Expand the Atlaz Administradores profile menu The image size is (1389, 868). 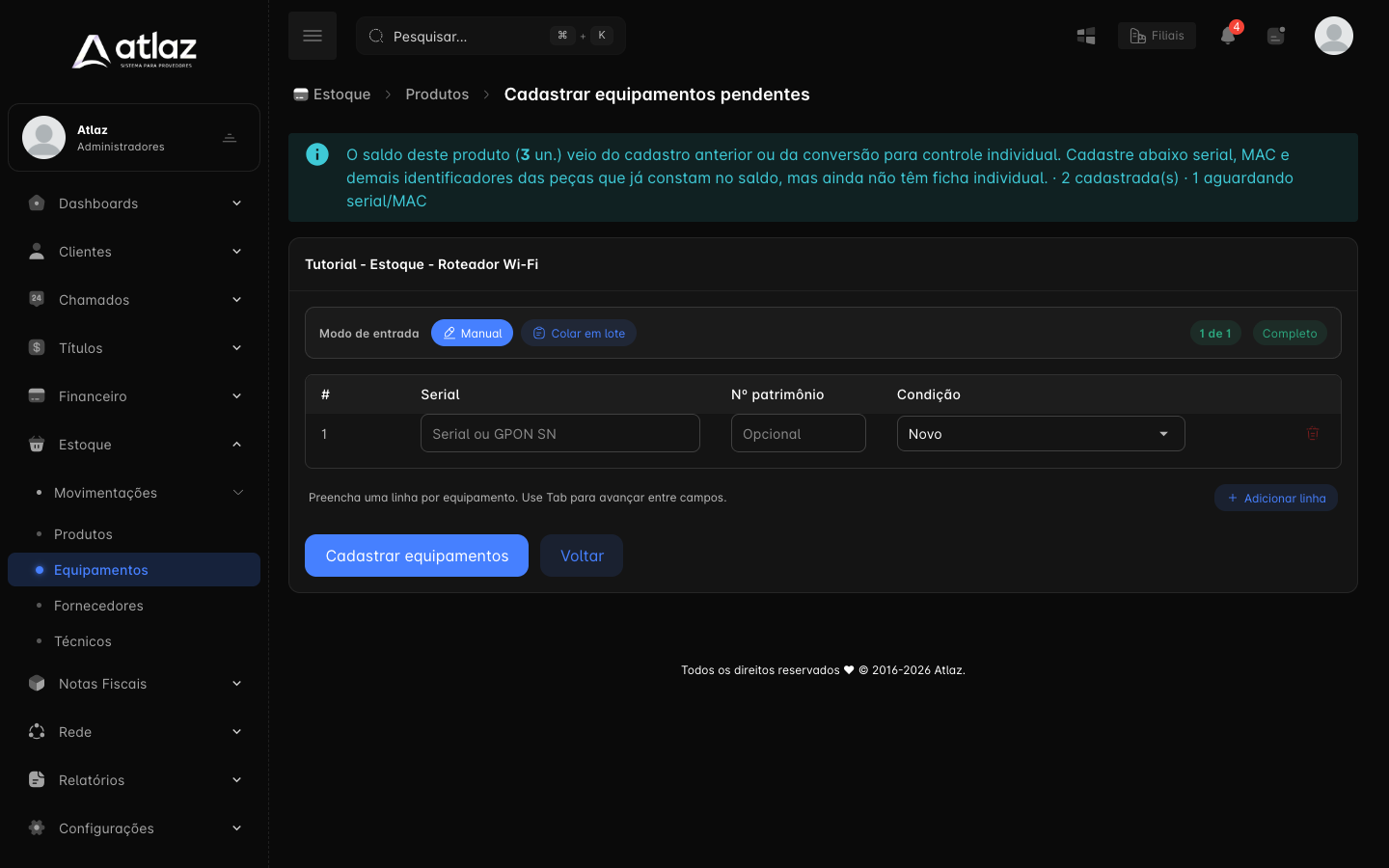pos(230,138)
